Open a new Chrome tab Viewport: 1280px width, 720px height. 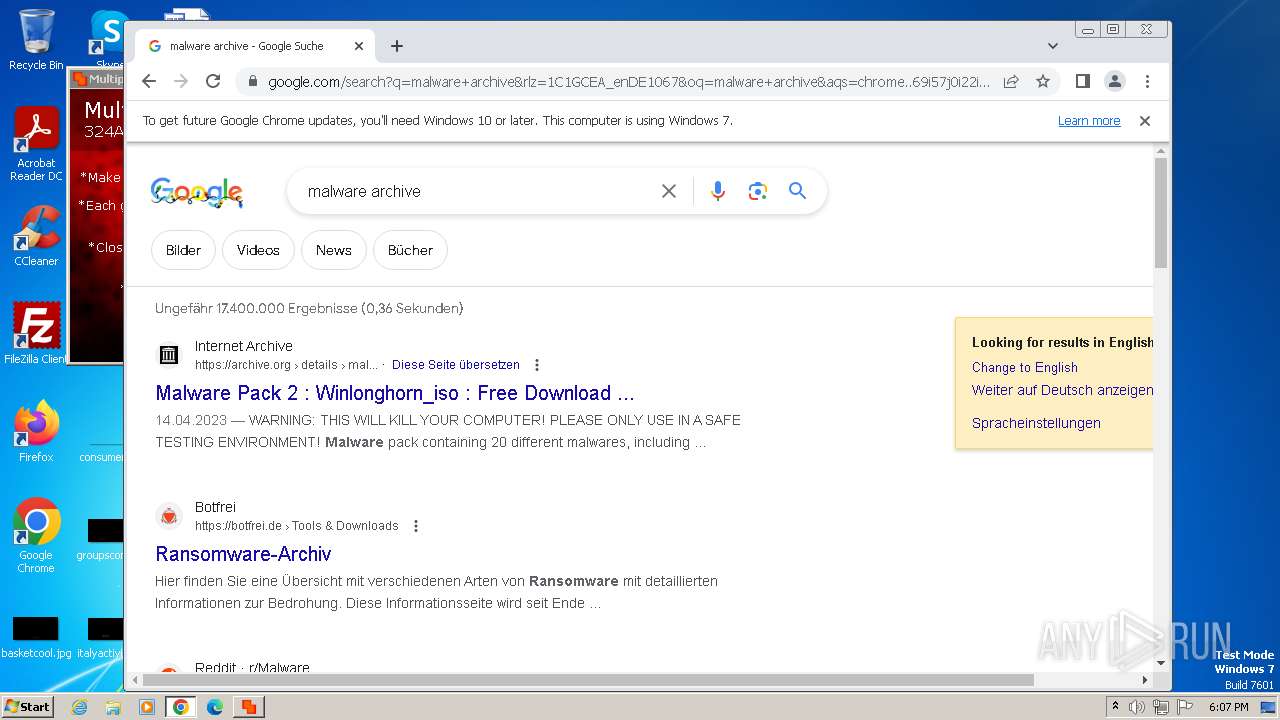coord(397,46)
